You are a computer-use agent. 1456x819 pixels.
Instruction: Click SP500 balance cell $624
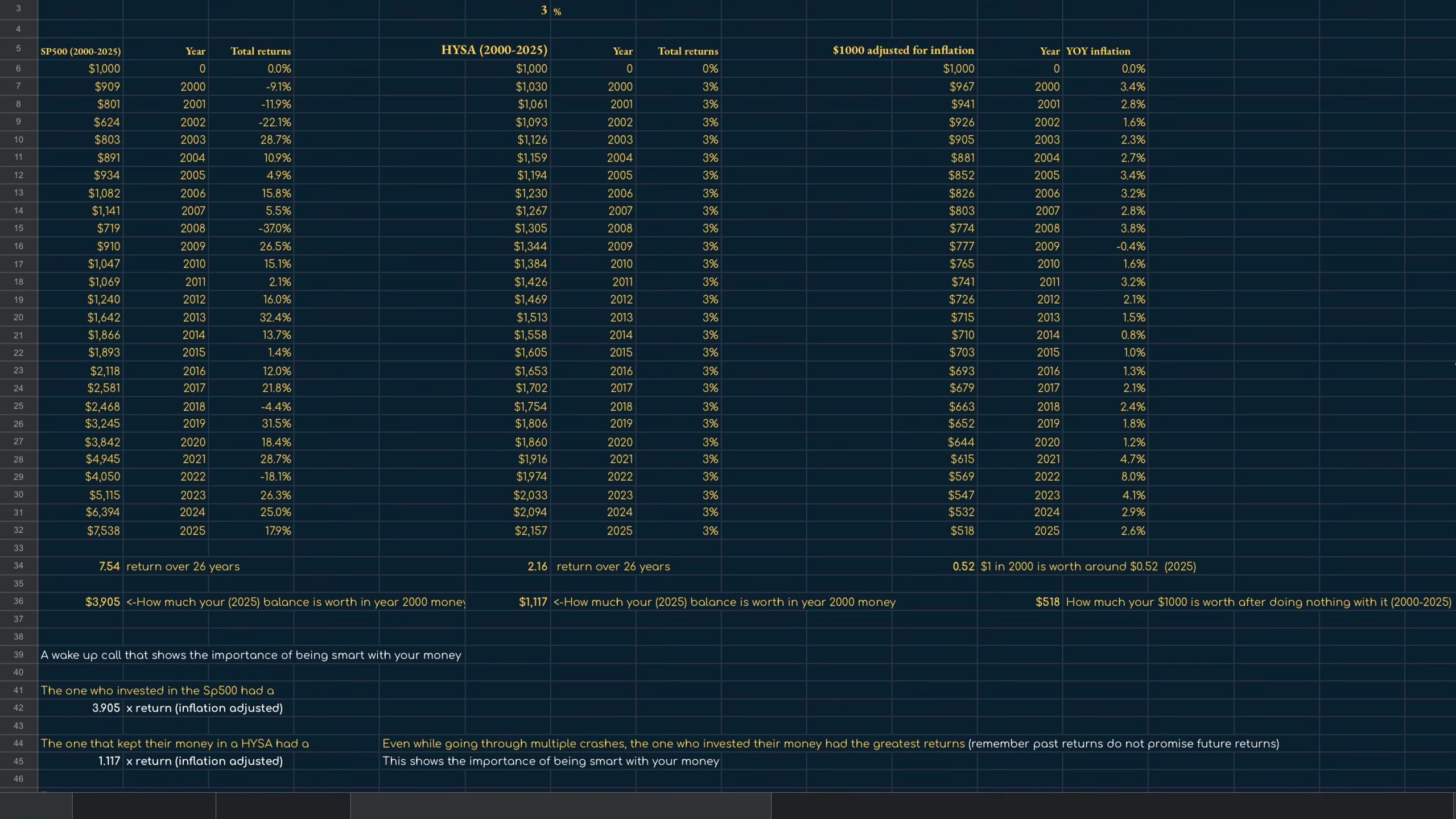point(80,122)
